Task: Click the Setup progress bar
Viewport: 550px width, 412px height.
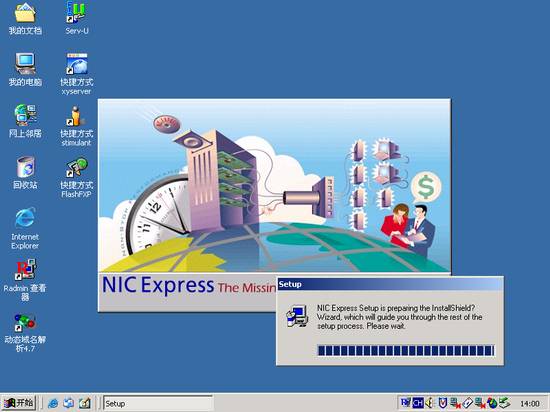Action: [406, 350]
